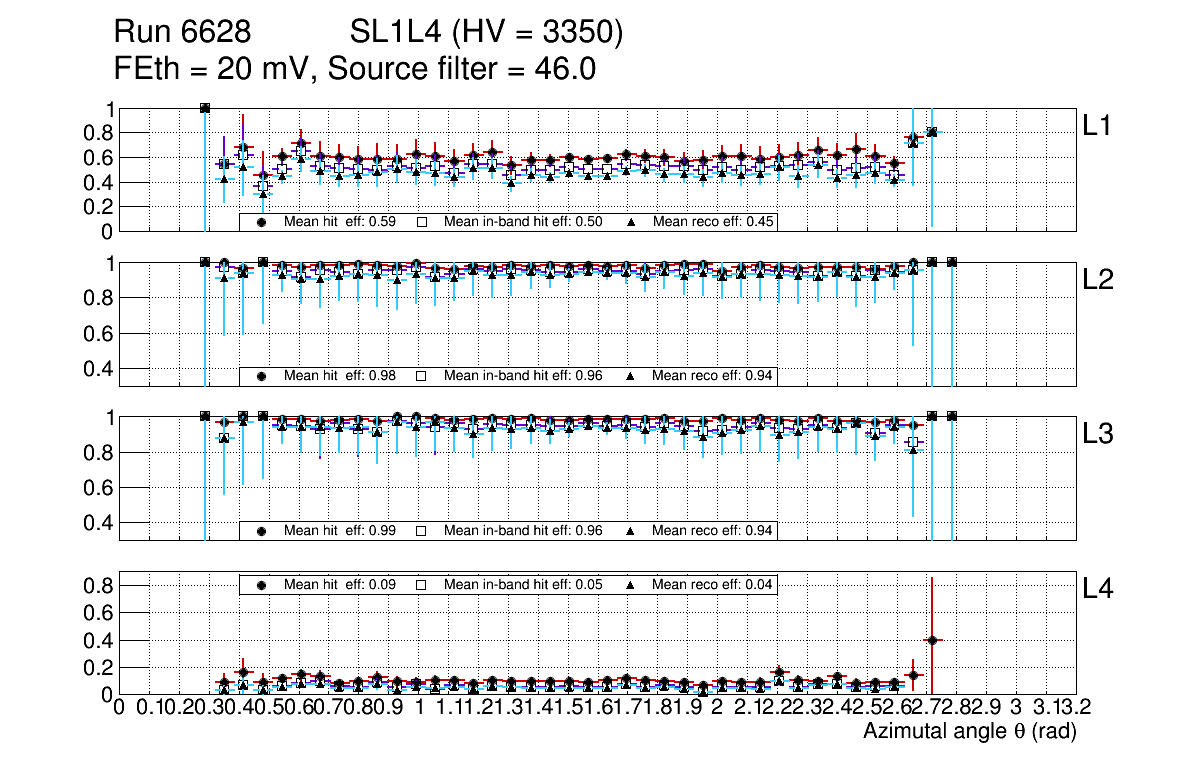Click the open square marker in L1 legend
This screenshot has height=772, width=1196.
[x=422, y=222]
